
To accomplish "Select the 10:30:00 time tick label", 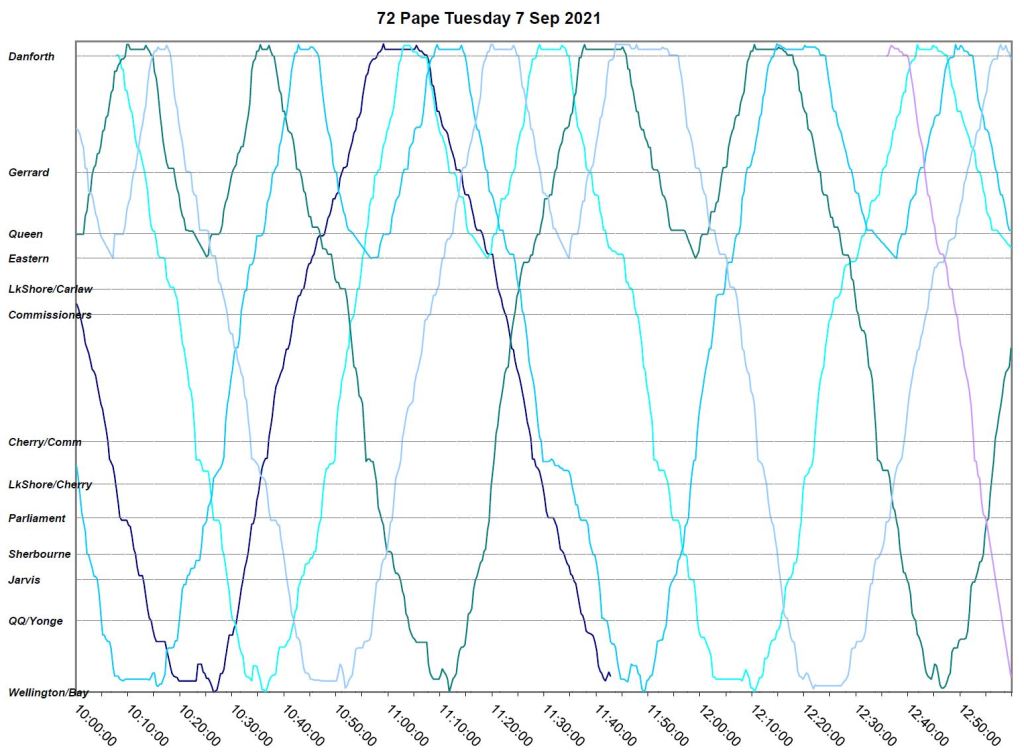I will pyautogui.click(x=253, y=724).
